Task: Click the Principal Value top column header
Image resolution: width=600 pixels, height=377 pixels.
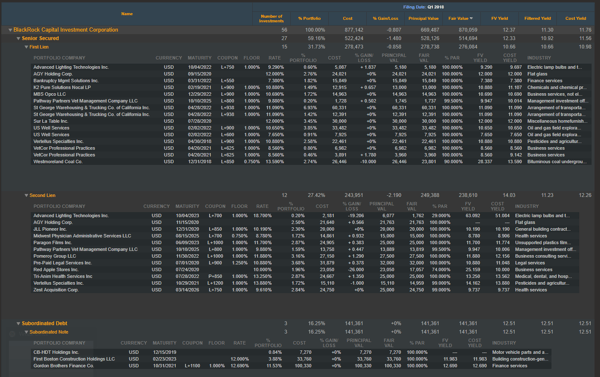Action: pyautogui.click(x=423, y=18)
